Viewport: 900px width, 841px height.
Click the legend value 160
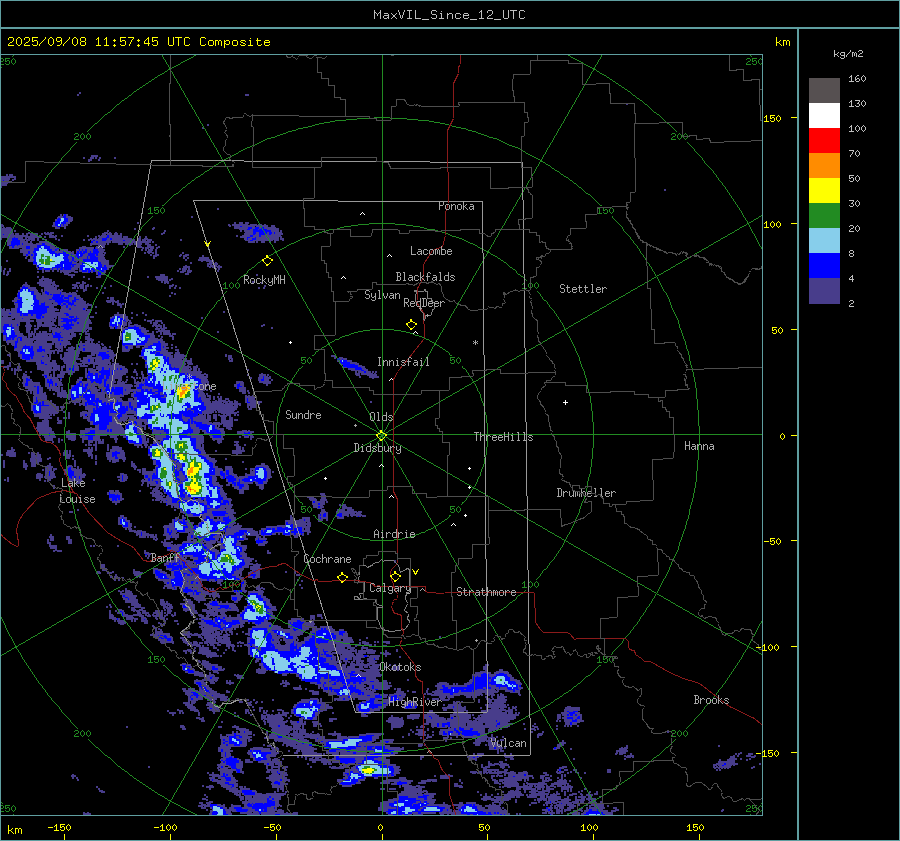click(x=857, y=79)
